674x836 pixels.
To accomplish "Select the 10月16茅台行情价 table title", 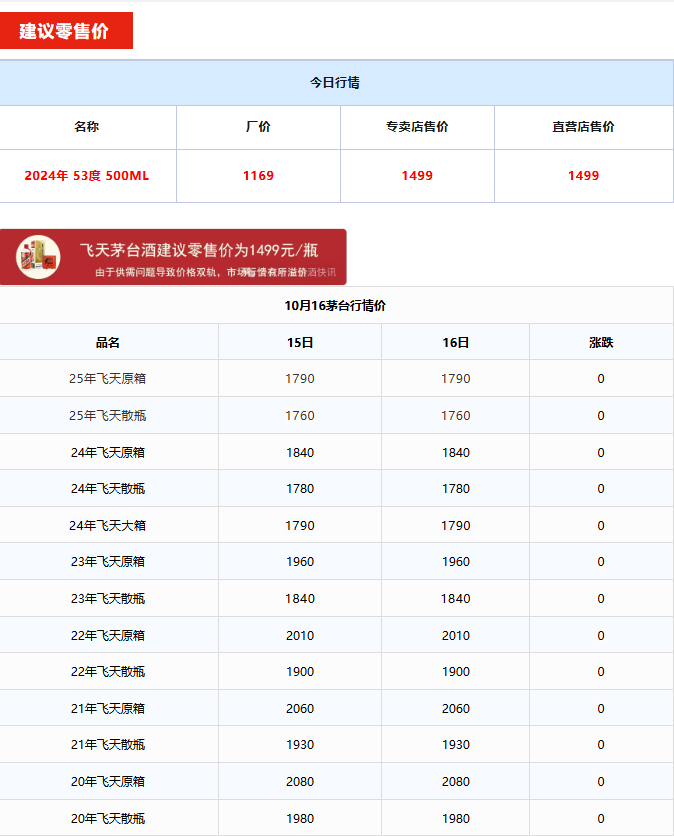I will (335, 306).
